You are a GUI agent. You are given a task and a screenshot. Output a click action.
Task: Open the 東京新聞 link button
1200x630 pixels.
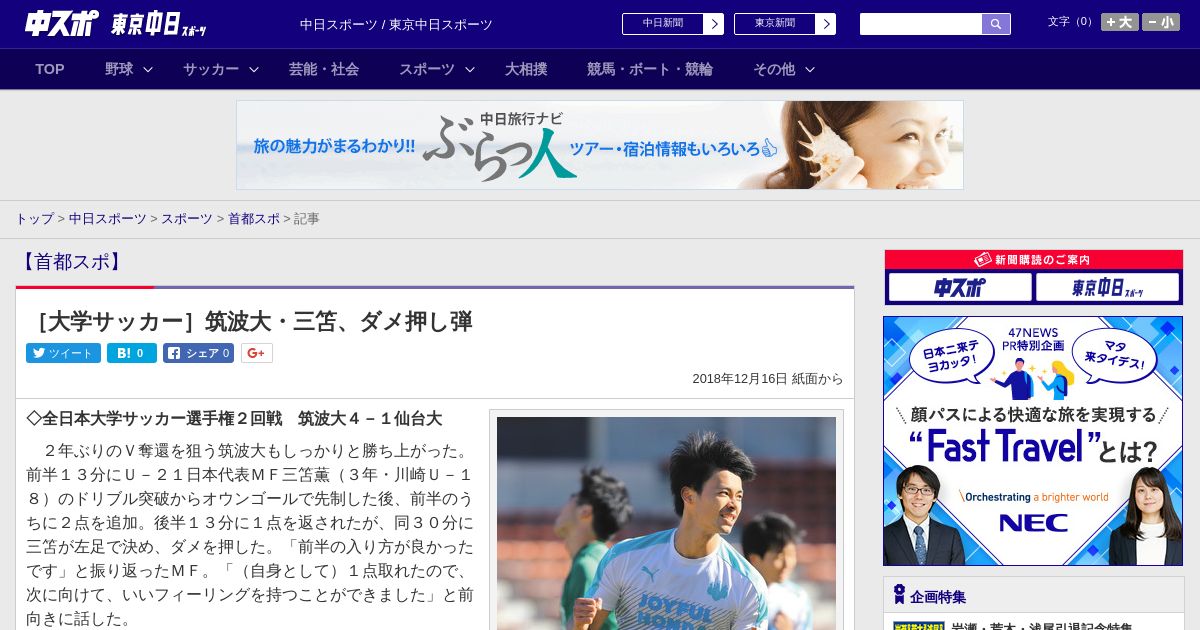click(x=774, y=24)
